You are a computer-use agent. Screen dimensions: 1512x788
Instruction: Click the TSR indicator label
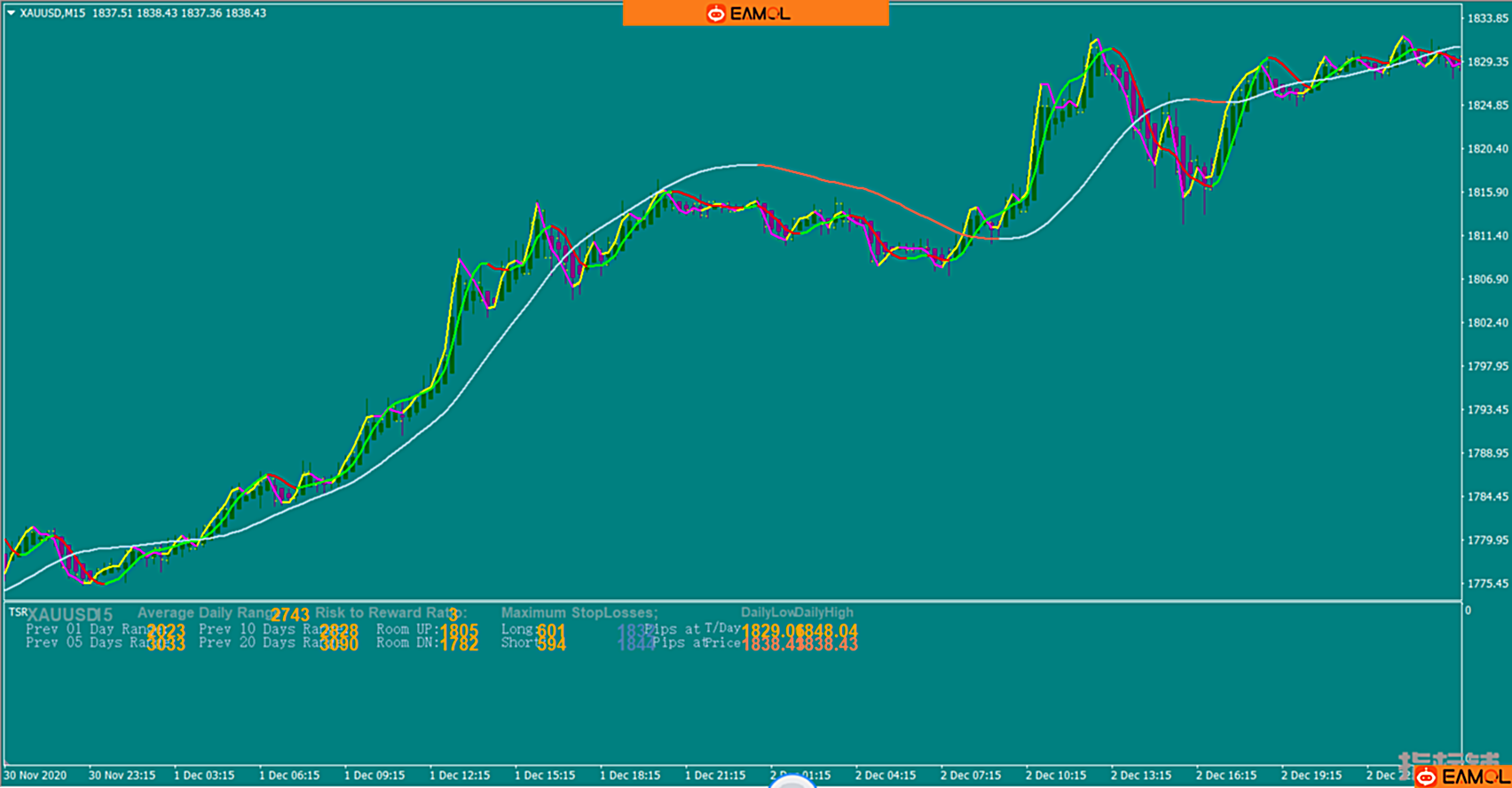point(17,612)
